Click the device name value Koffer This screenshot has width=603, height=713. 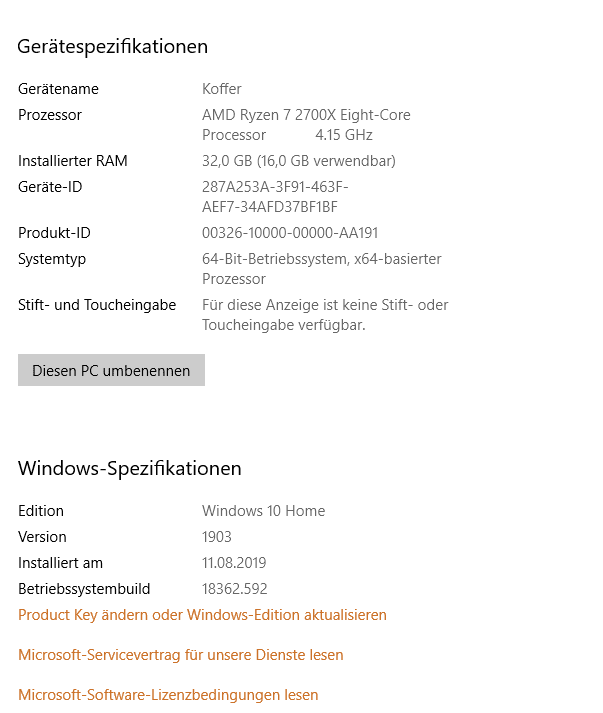click(222, 89)
